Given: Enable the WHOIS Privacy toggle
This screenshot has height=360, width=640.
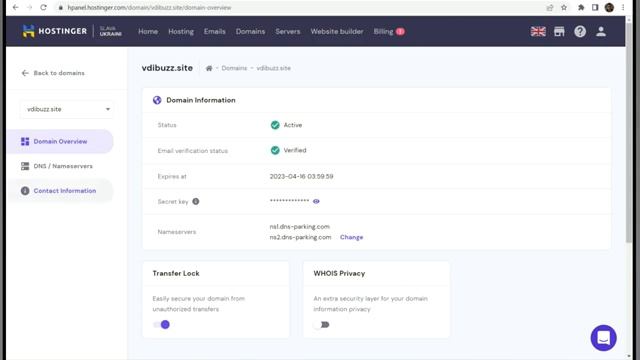Looking at the screenshot, I should pos(322,324).
